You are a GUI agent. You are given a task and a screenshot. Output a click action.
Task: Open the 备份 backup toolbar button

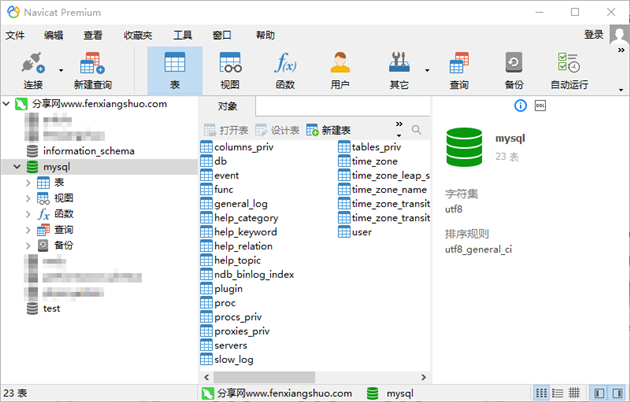514,70
